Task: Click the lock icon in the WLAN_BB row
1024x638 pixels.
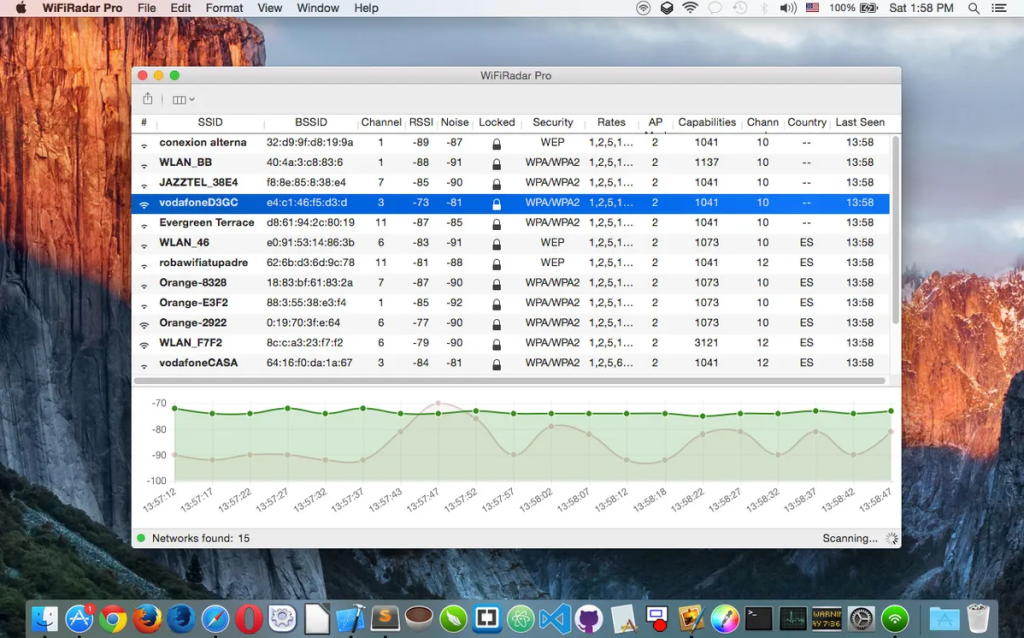Action: click(x=497, y=163)
